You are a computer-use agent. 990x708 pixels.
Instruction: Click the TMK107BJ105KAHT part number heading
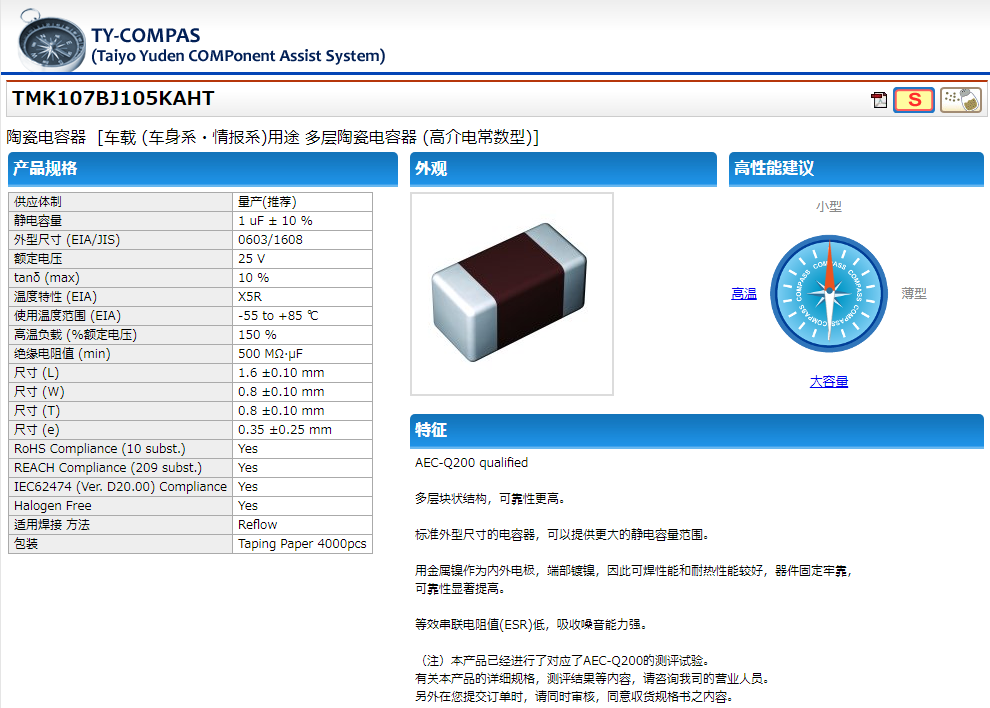113,99
